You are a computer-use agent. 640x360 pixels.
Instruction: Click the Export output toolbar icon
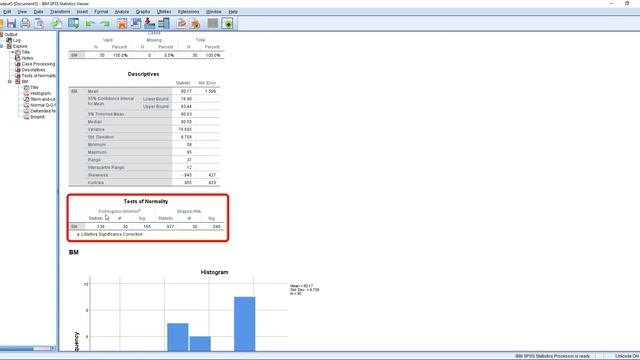coord(57,23)
